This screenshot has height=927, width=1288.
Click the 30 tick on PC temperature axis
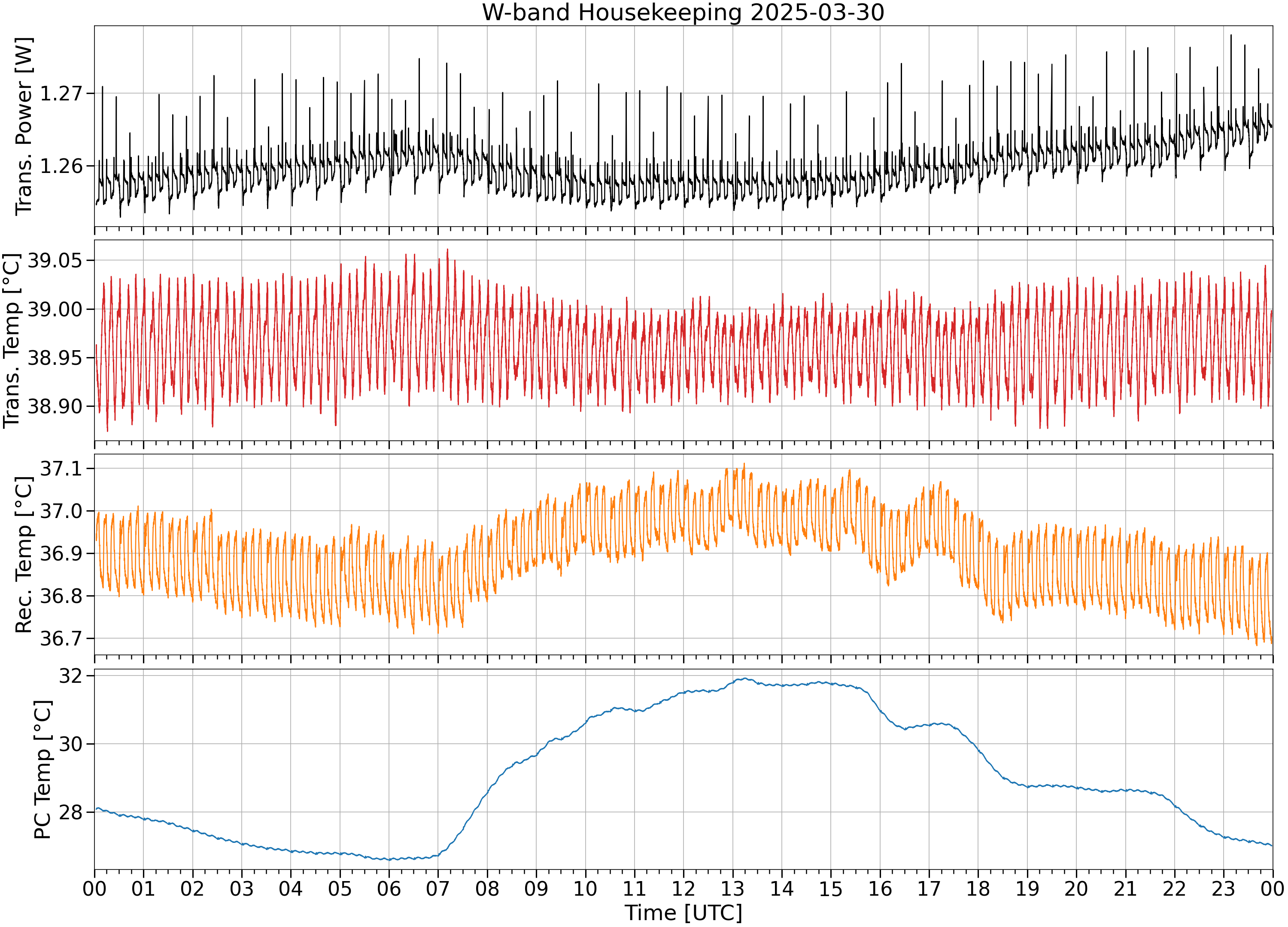pos(71,744)
